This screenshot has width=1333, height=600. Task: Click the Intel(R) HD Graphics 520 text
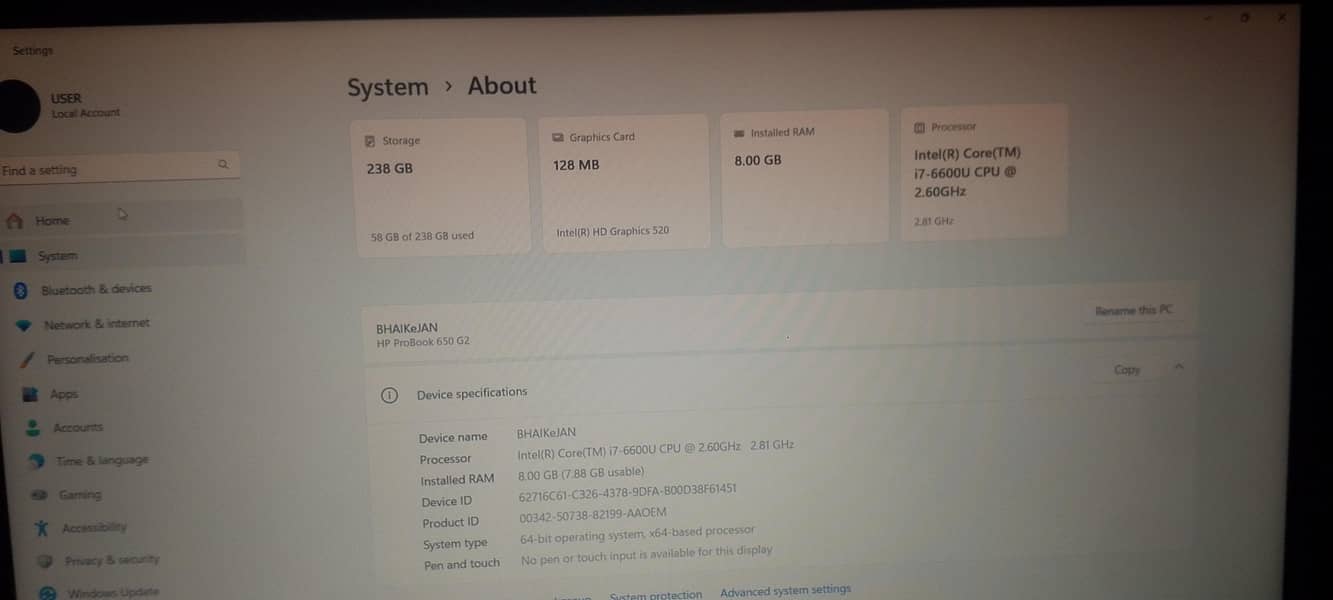(613, 231)
